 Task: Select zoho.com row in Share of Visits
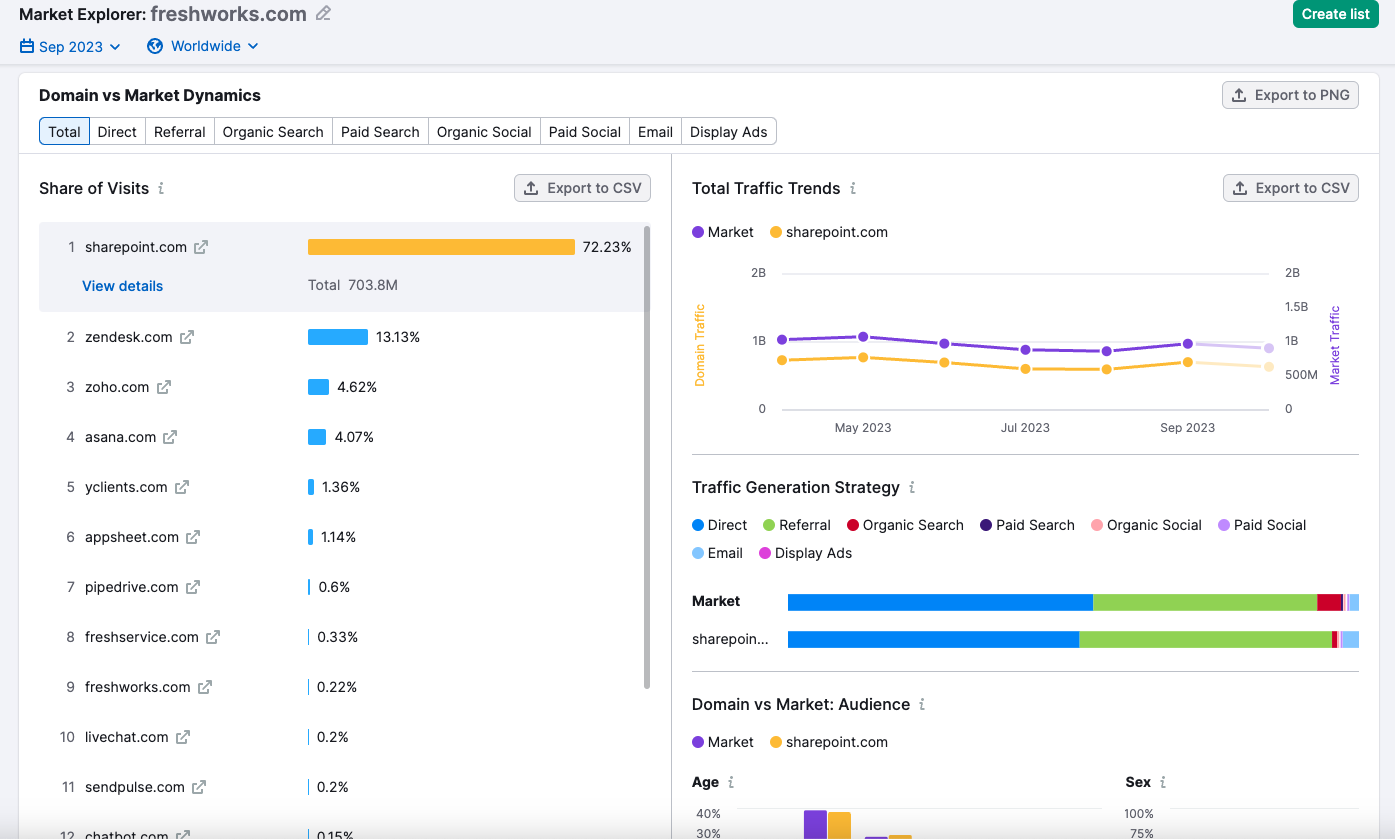pyautogui.click(x=117, y=387)
